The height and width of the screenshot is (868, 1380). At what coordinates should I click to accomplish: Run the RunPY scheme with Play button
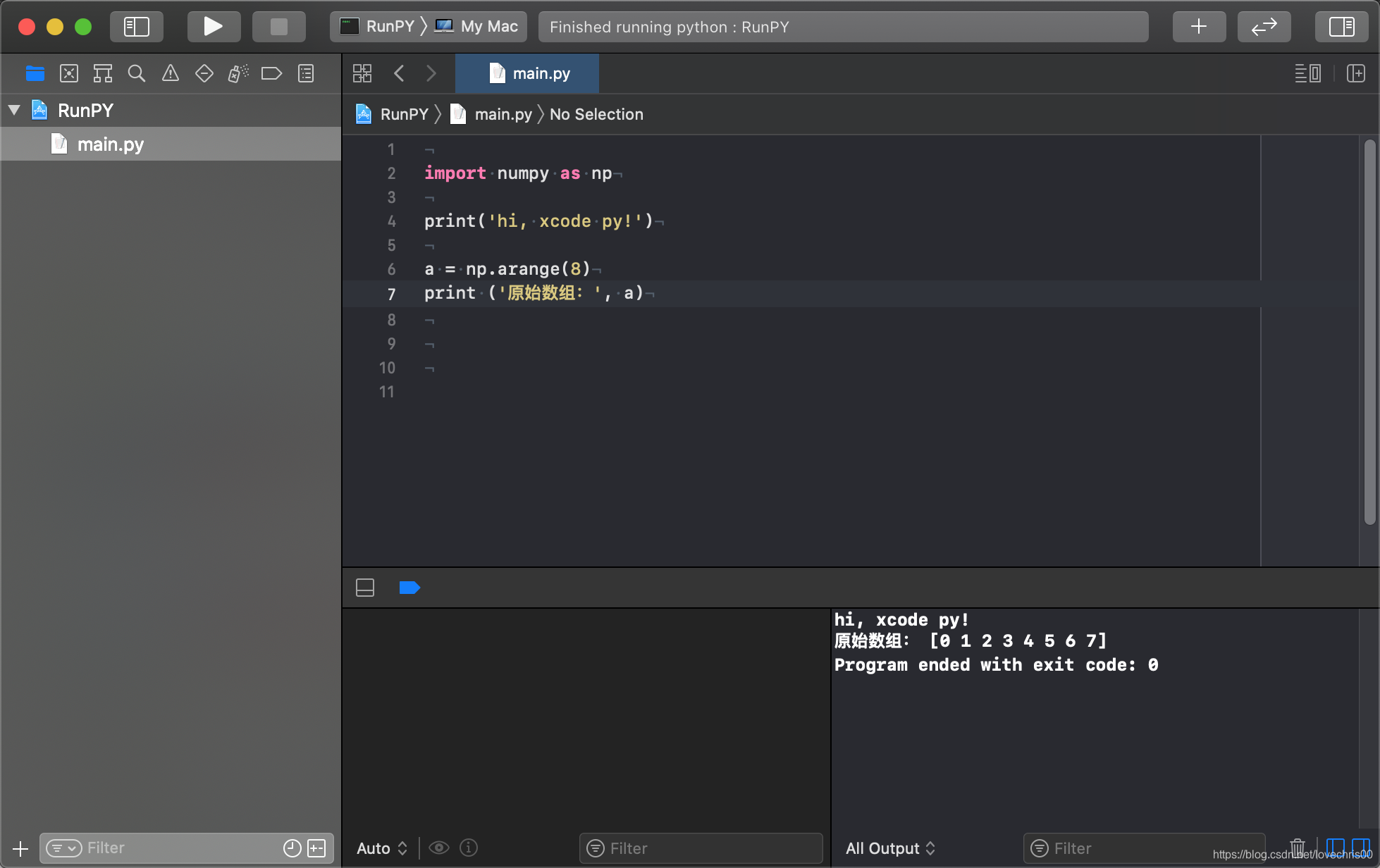pos(214,27)
